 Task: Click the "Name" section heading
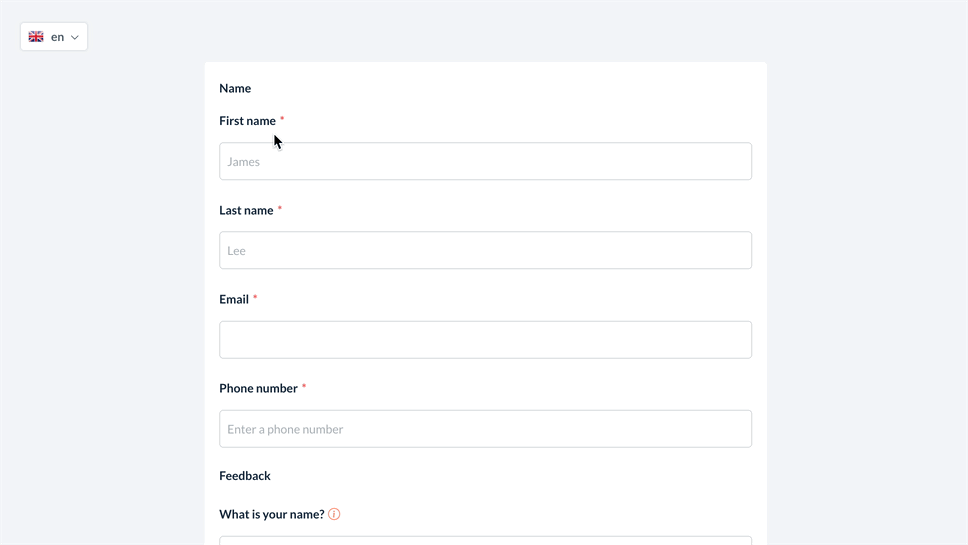click(x=235, y=88)
